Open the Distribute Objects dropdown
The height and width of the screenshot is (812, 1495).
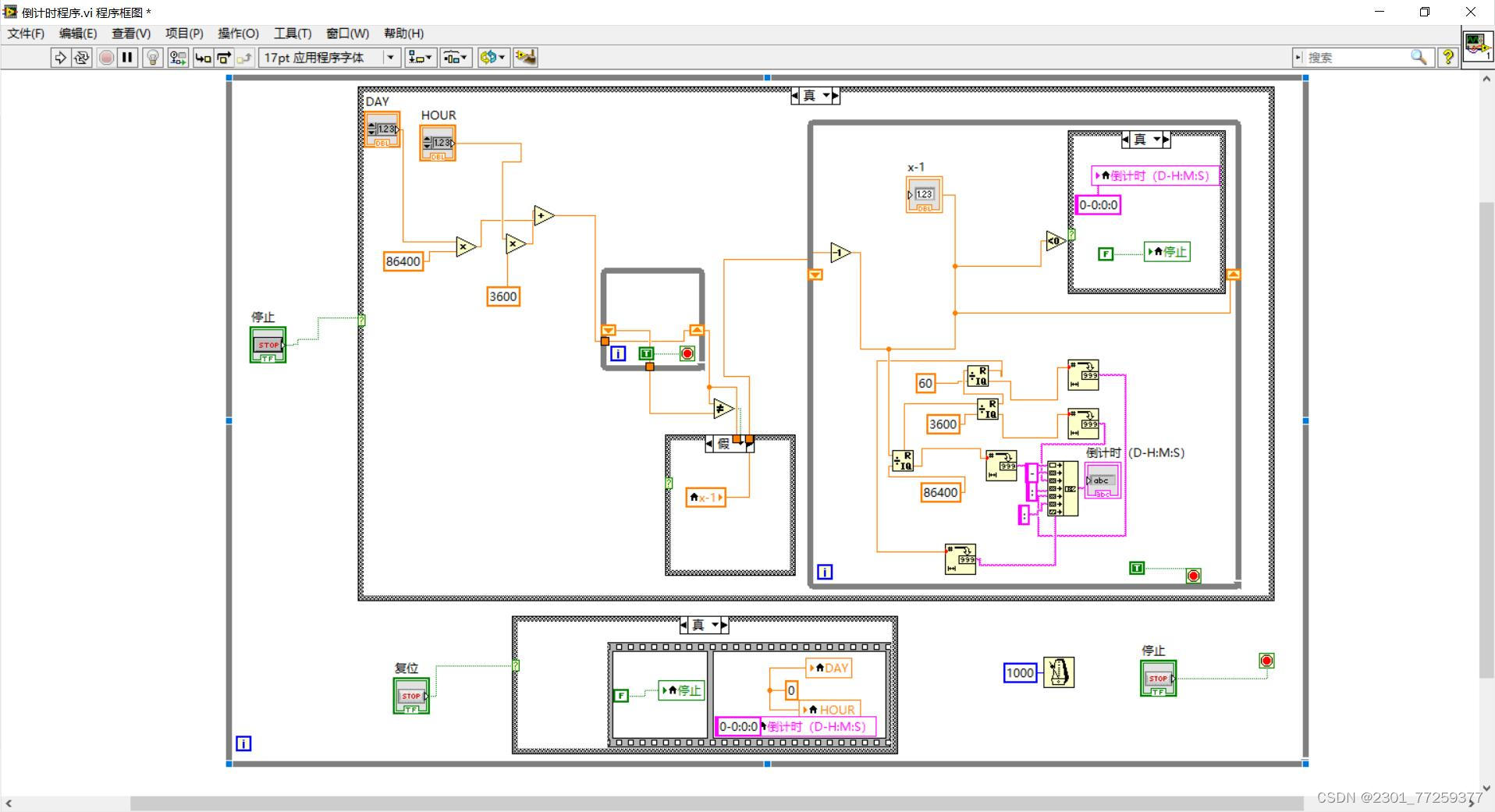point(456,58)
